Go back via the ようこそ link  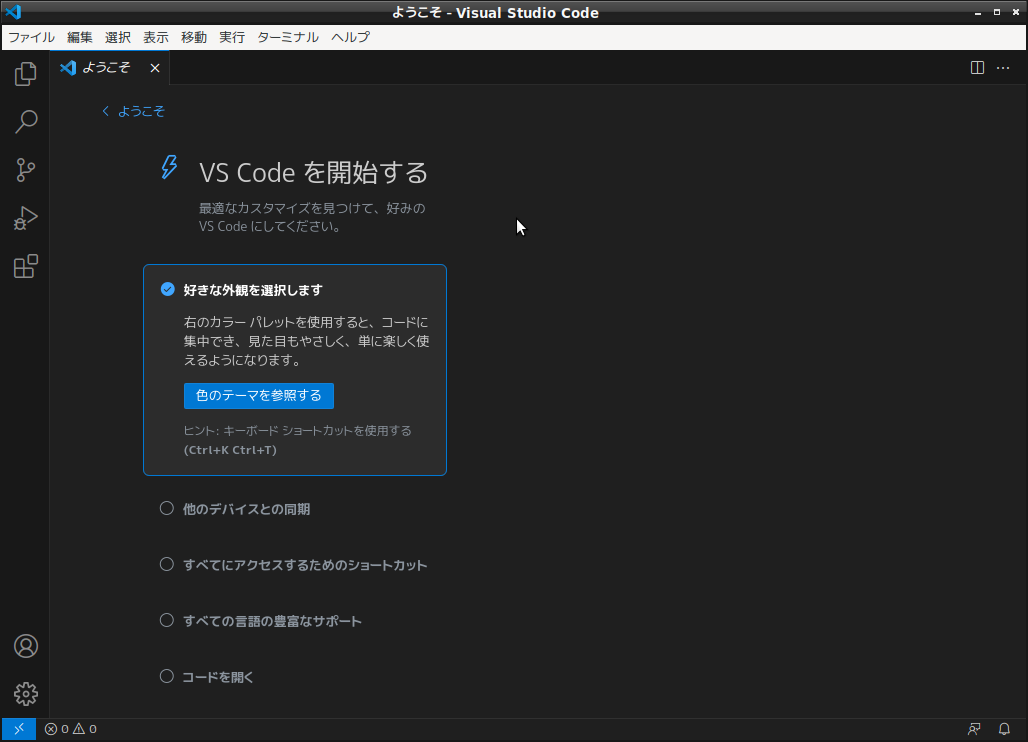pos(134,111)
